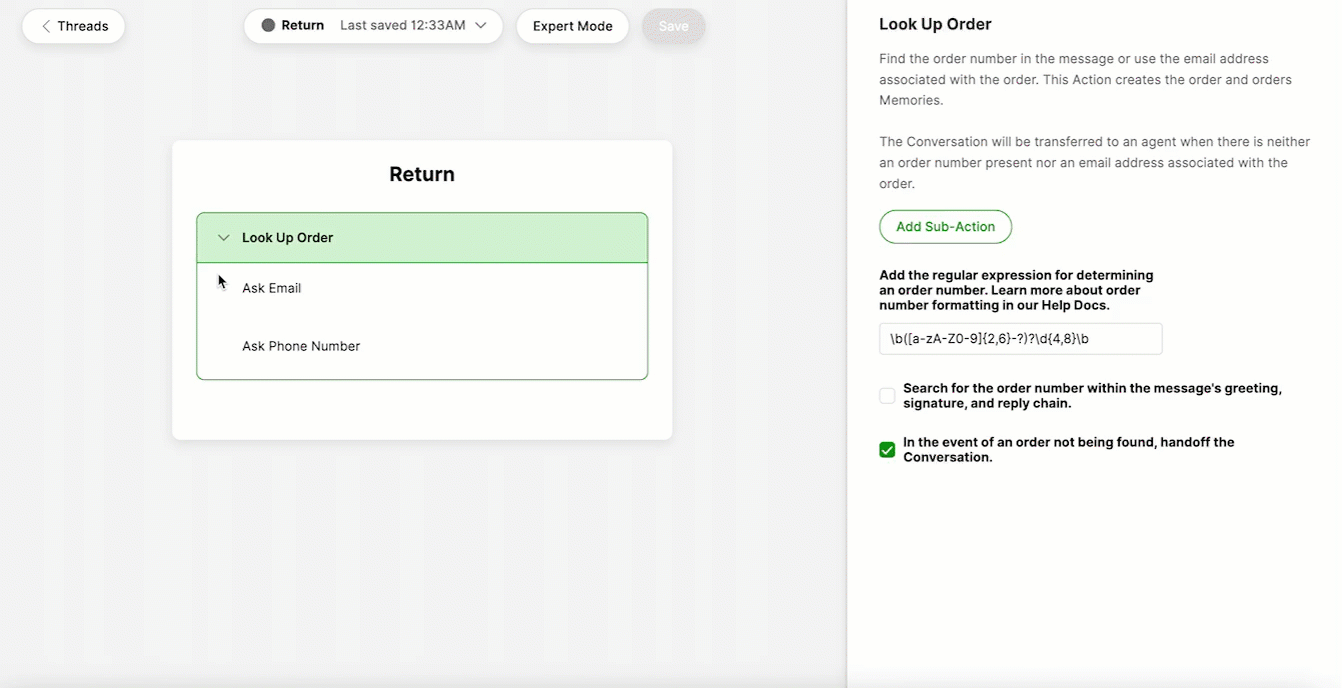
Task: Click the 'In the event of an order' label text
Action: (x=1069, y=450)
